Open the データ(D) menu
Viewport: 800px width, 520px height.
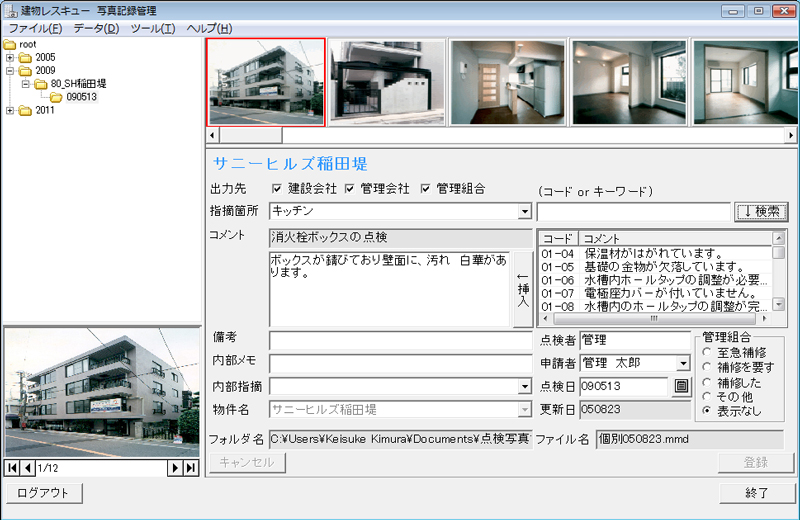pos(96,29)
